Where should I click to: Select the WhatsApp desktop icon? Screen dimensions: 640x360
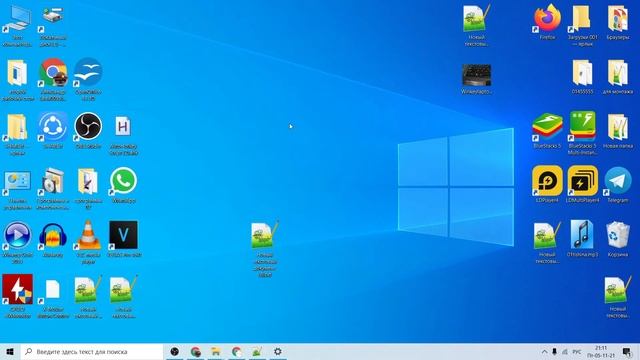point(123,181)
